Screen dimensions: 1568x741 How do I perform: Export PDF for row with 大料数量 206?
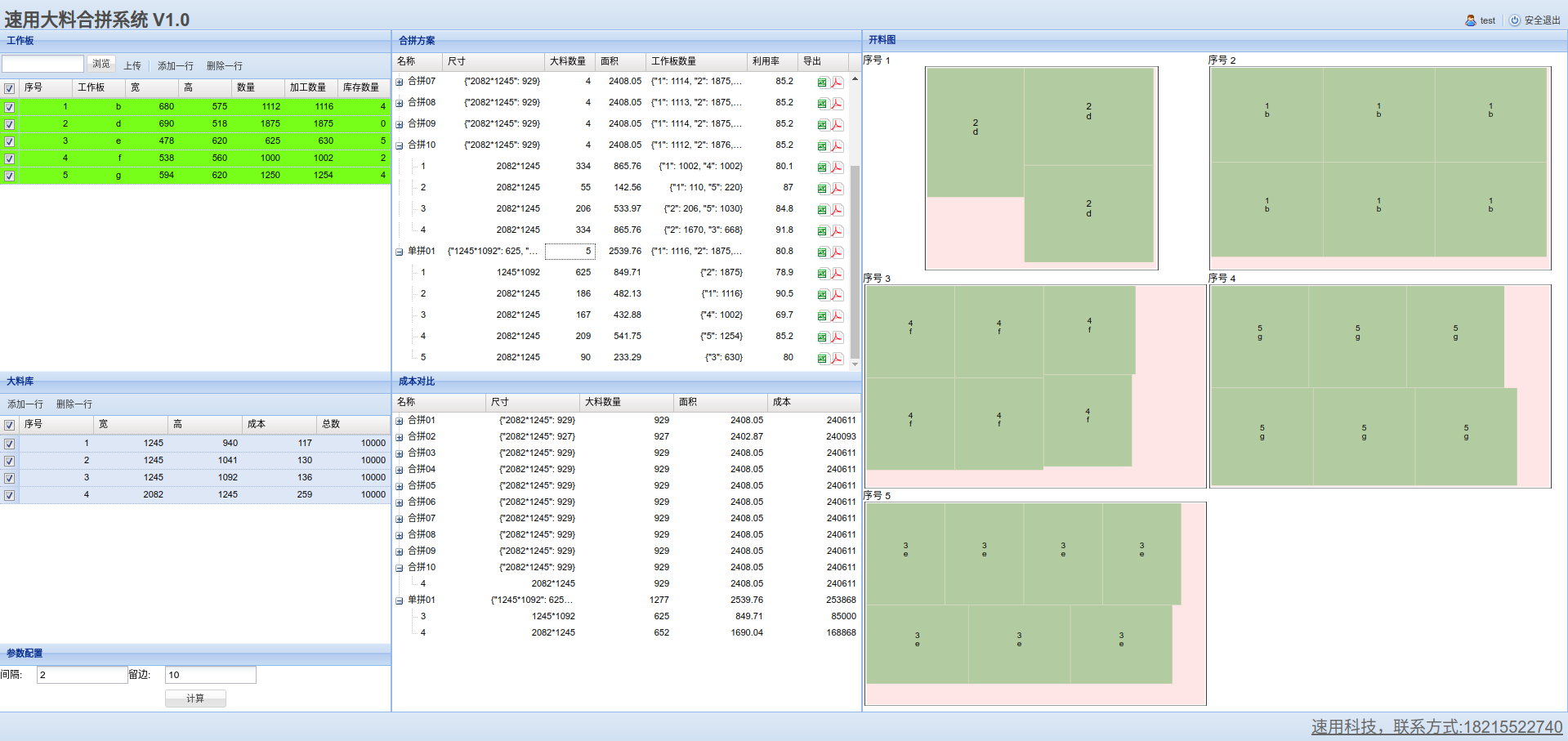[x=837, y=210]
